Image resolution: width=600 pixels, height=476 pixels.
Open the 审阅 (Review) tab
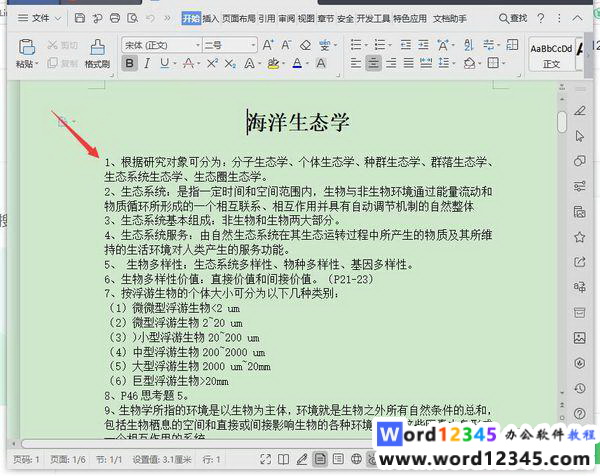[286, 18]
